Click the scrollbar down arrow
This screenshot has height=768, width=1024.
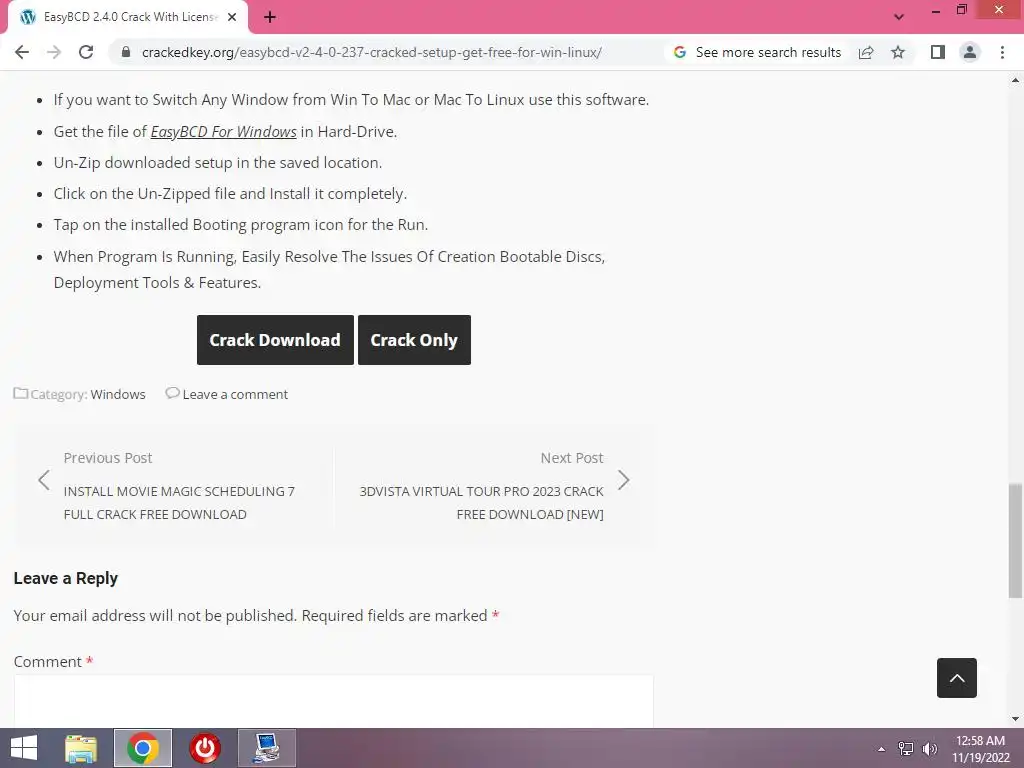click(1015, 719)
